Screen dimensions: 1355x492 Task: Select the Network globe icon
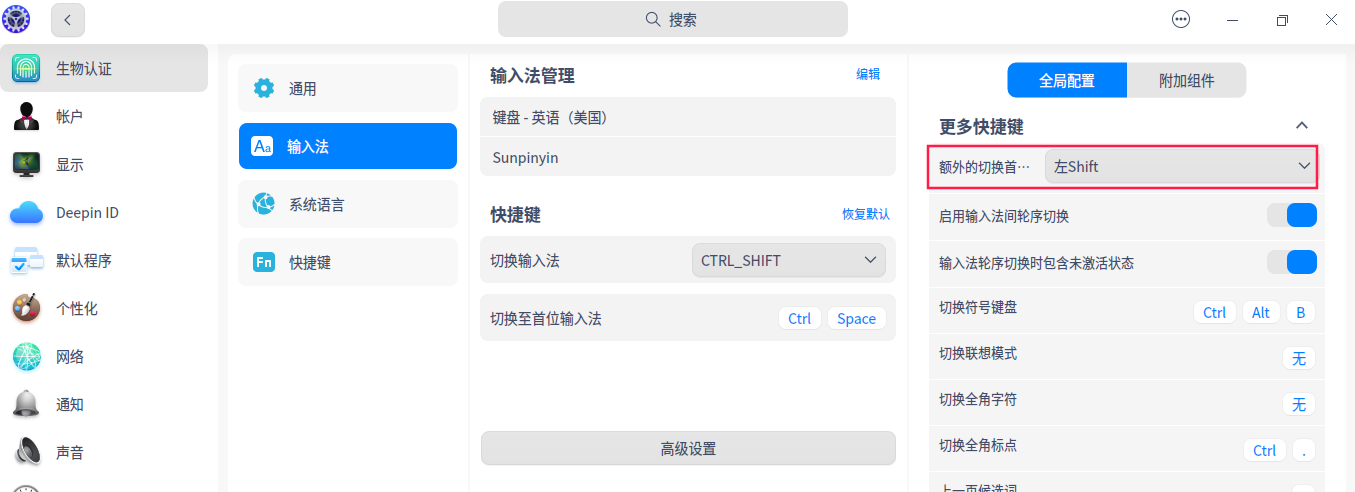coord(26,357)
